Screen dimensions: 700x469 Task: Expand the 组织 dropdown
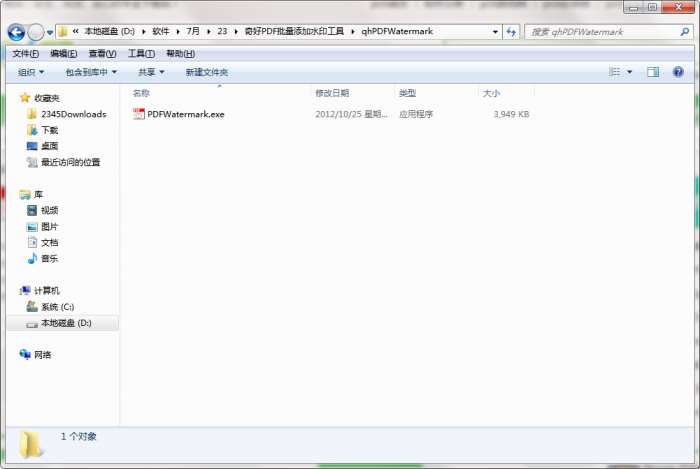(31, 72)
